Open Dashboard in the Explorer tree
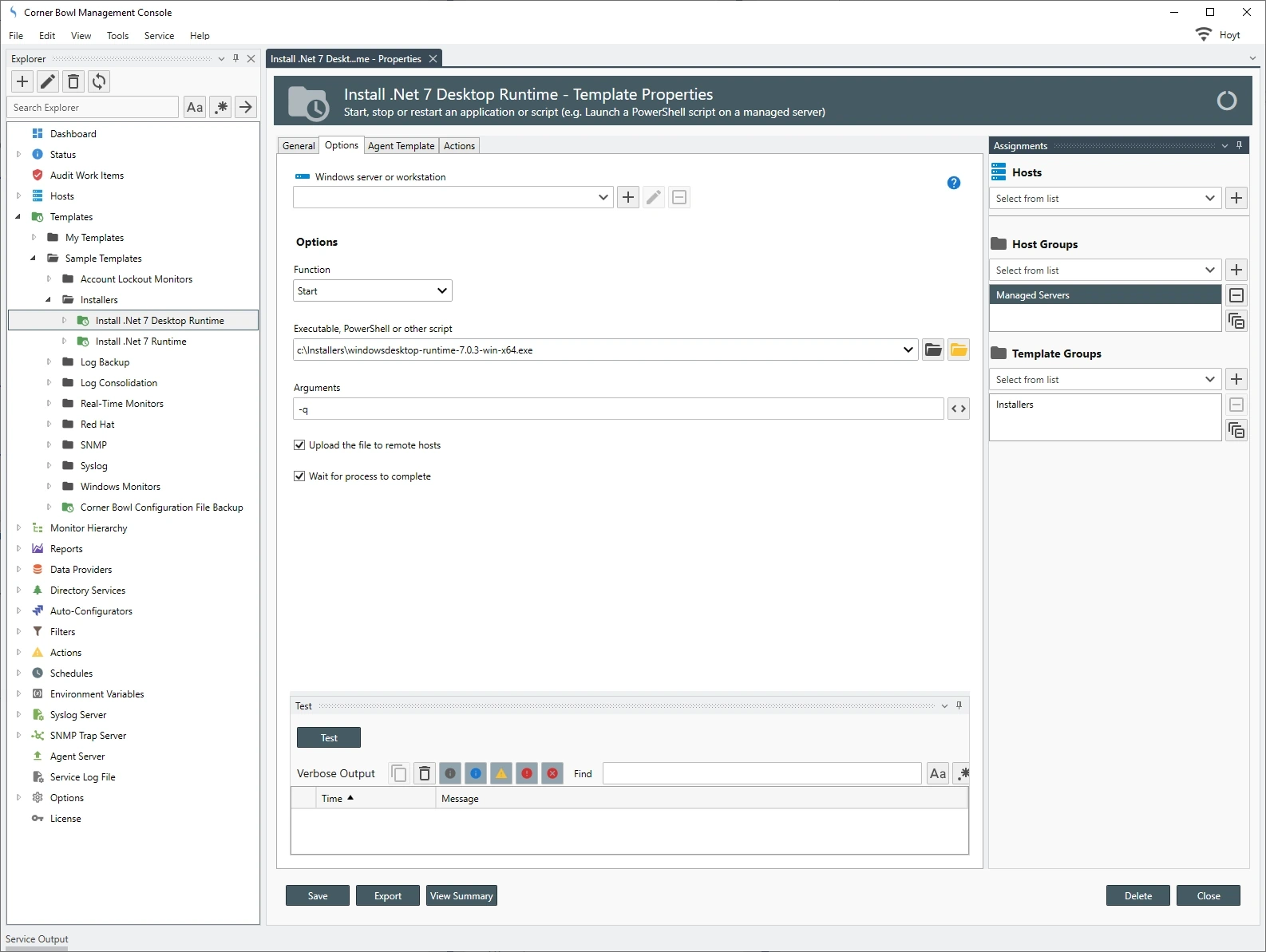The height and width of the screenshot is (952, 1266). [x=73, y=134]
